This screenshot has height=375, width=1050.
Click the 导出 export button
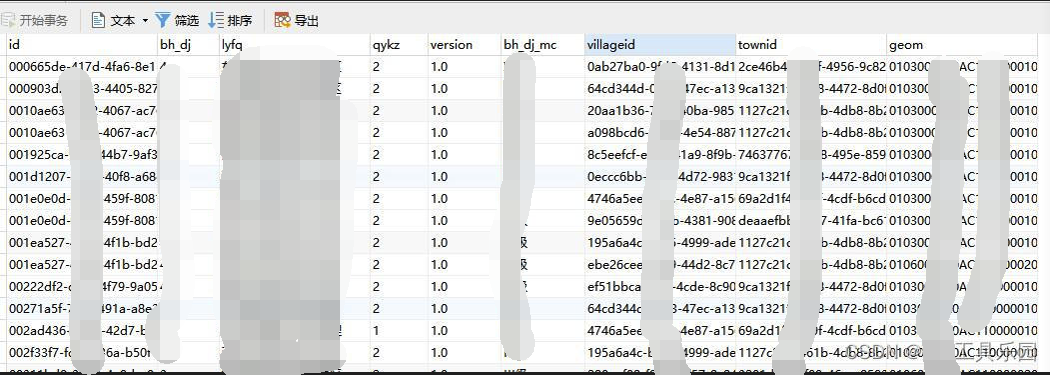pyautogui.click(x=297, y=21)
